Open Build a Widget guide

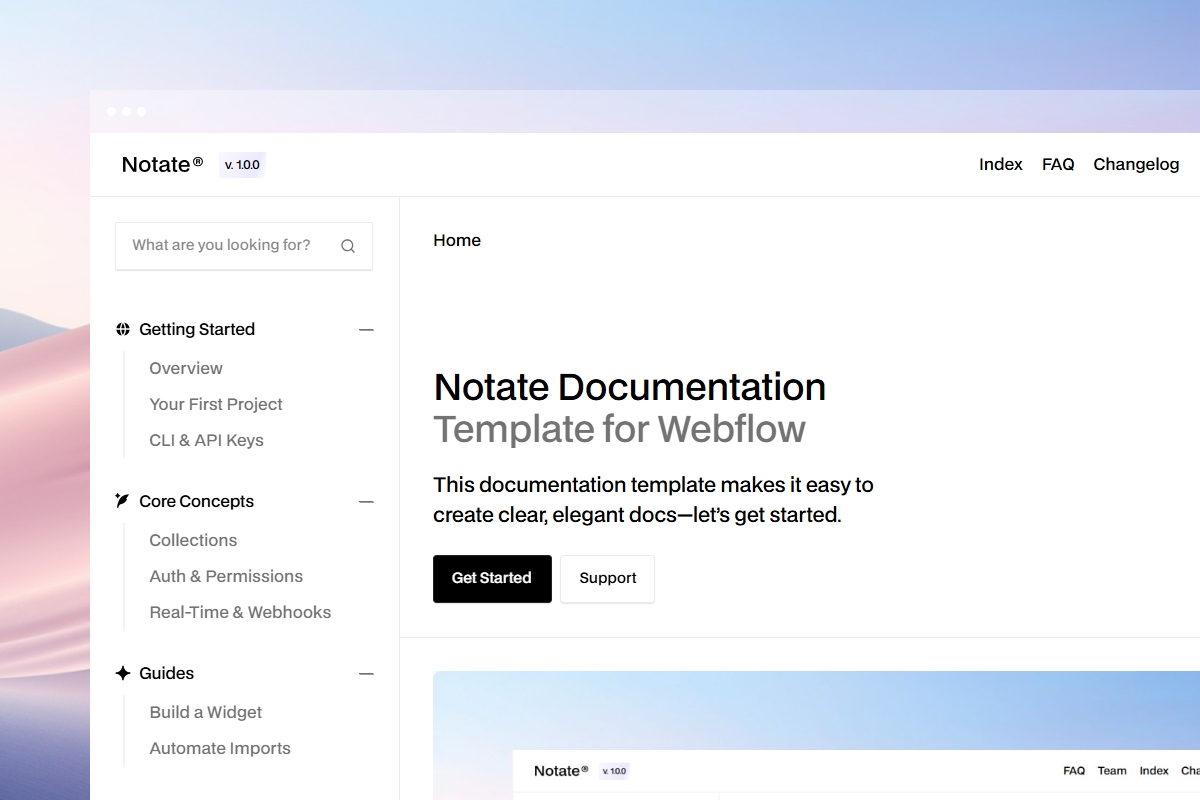(x=205, y=712)
